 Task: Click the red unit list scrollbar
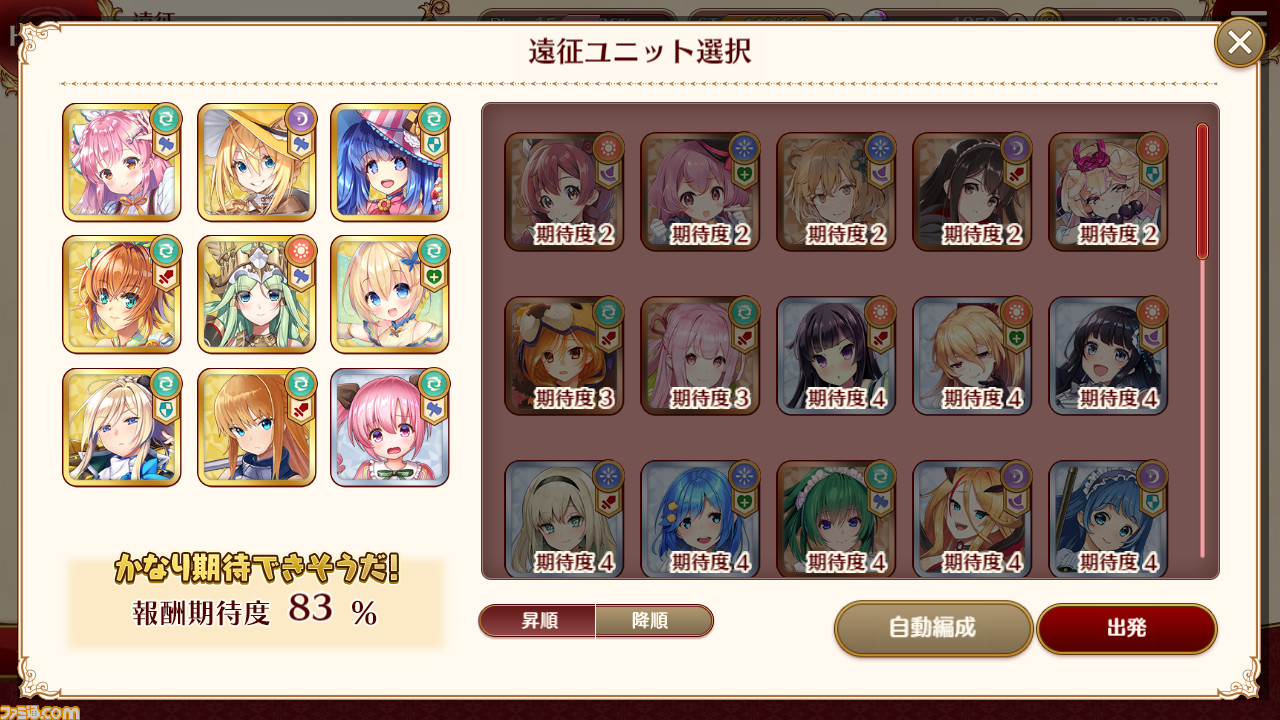pos(1203,190)
